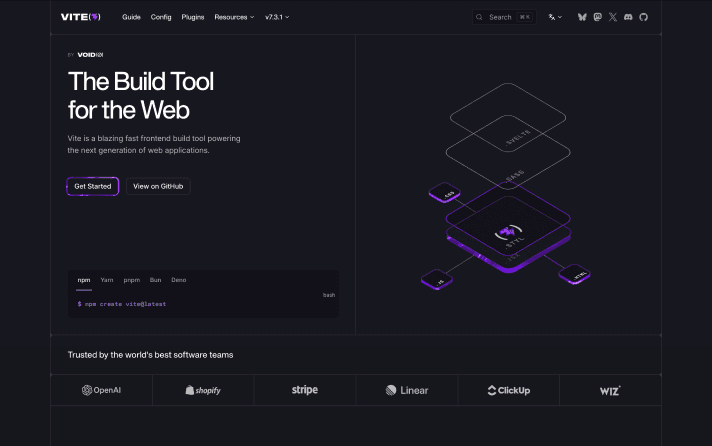Switch to the pnpm tab
Viewport: 712px width, 446px height.
(132, 280)
